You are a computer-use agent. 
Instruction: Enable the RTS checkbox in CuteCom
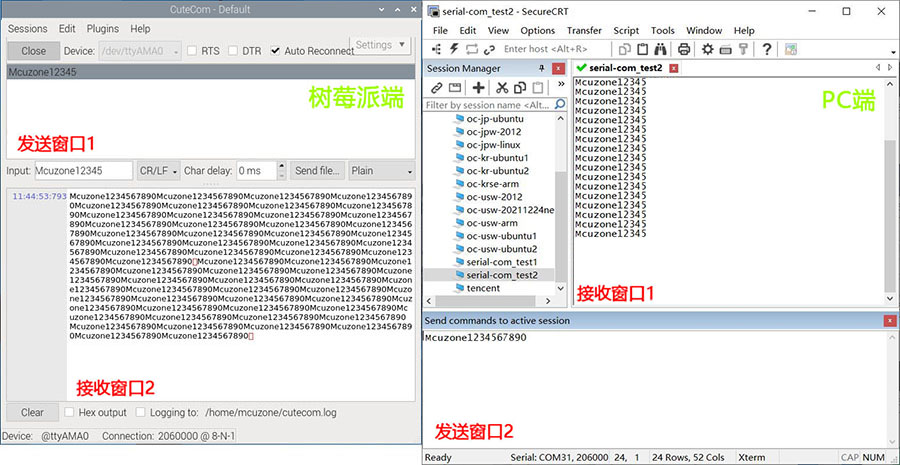[192, 51]
